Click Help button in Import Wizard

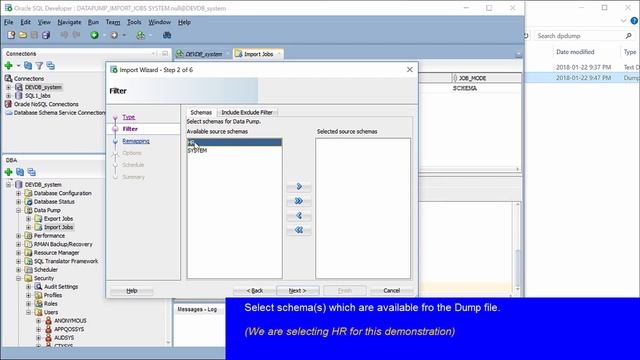[x=131, y=291]
